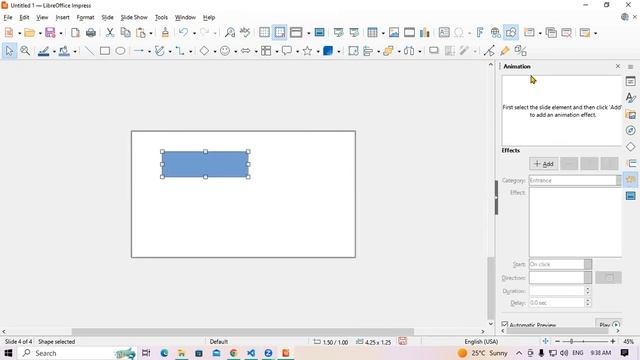Insert a table using the table icon
The width and height of the screenshot is (640, 360).
[372, 33]
